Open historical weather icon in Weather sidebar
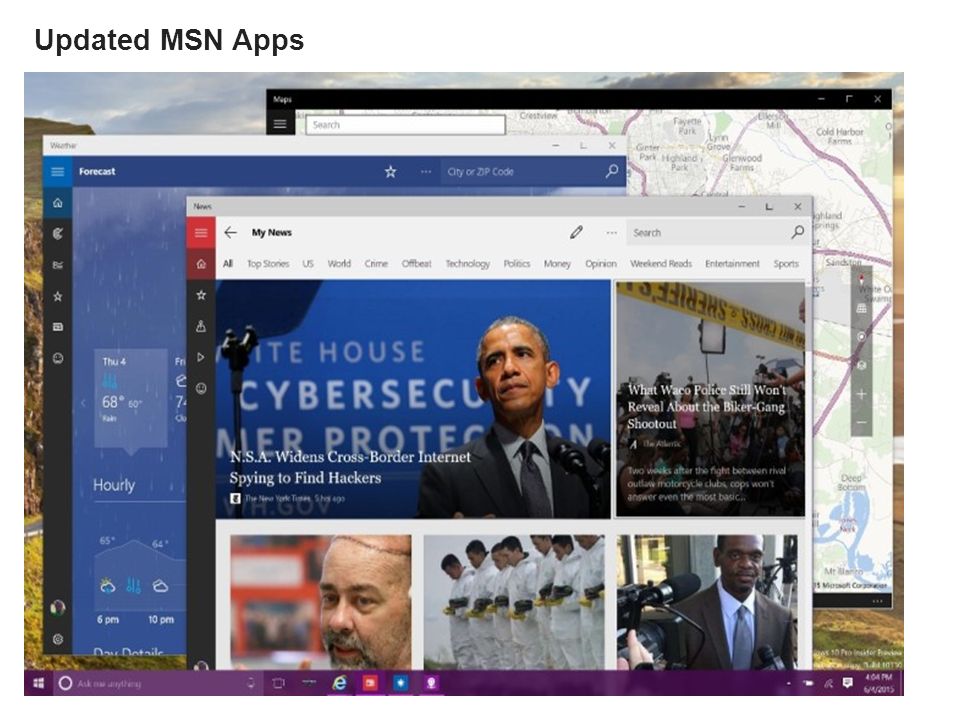Viewport: 960px width, 720px height. coord(58,265)
